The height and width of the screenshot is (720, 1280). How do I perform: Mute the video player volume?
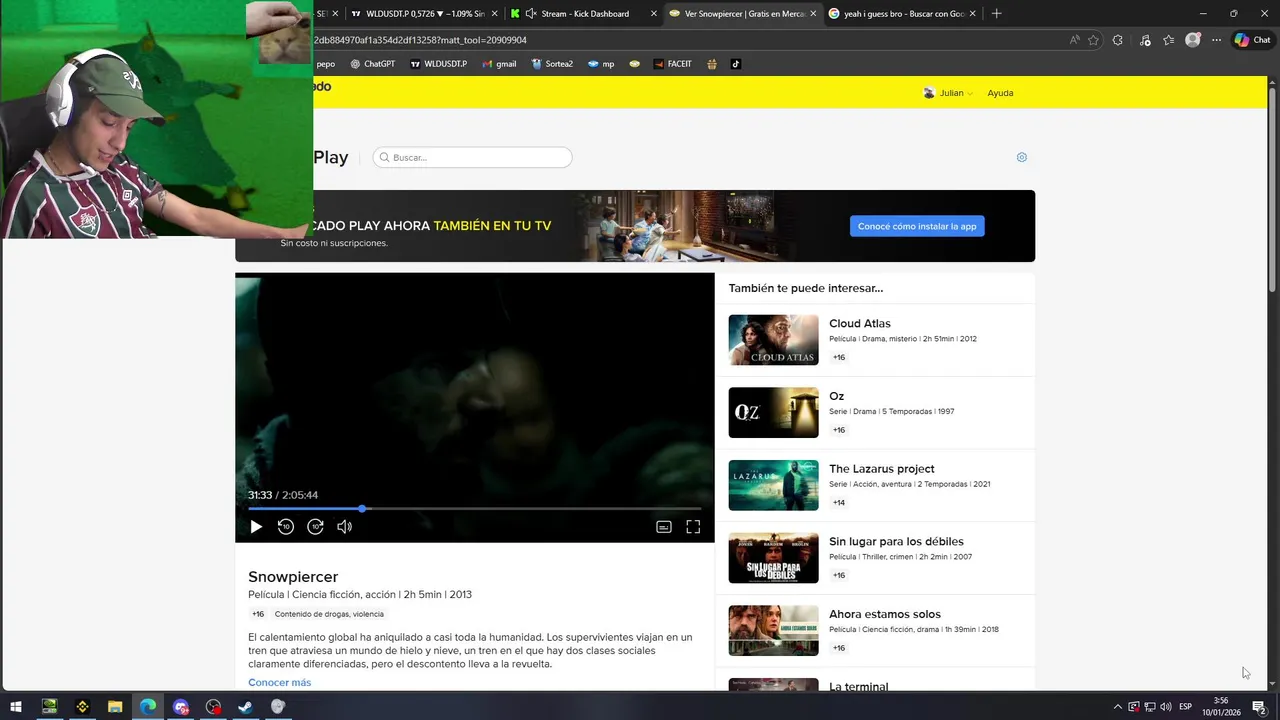(x=345, y=527)
